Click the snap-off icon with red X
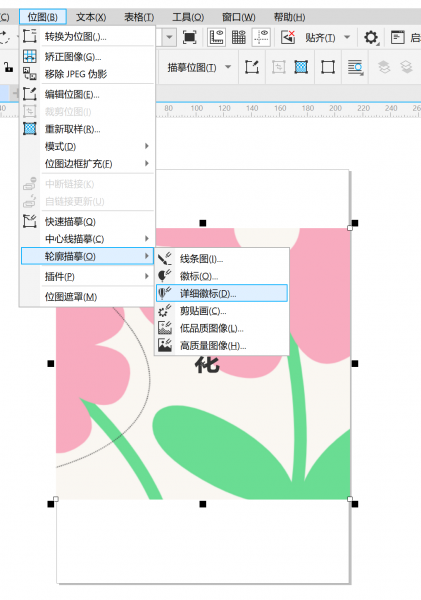421x600 pixels. pyautogui.click(x=287, y=37)
